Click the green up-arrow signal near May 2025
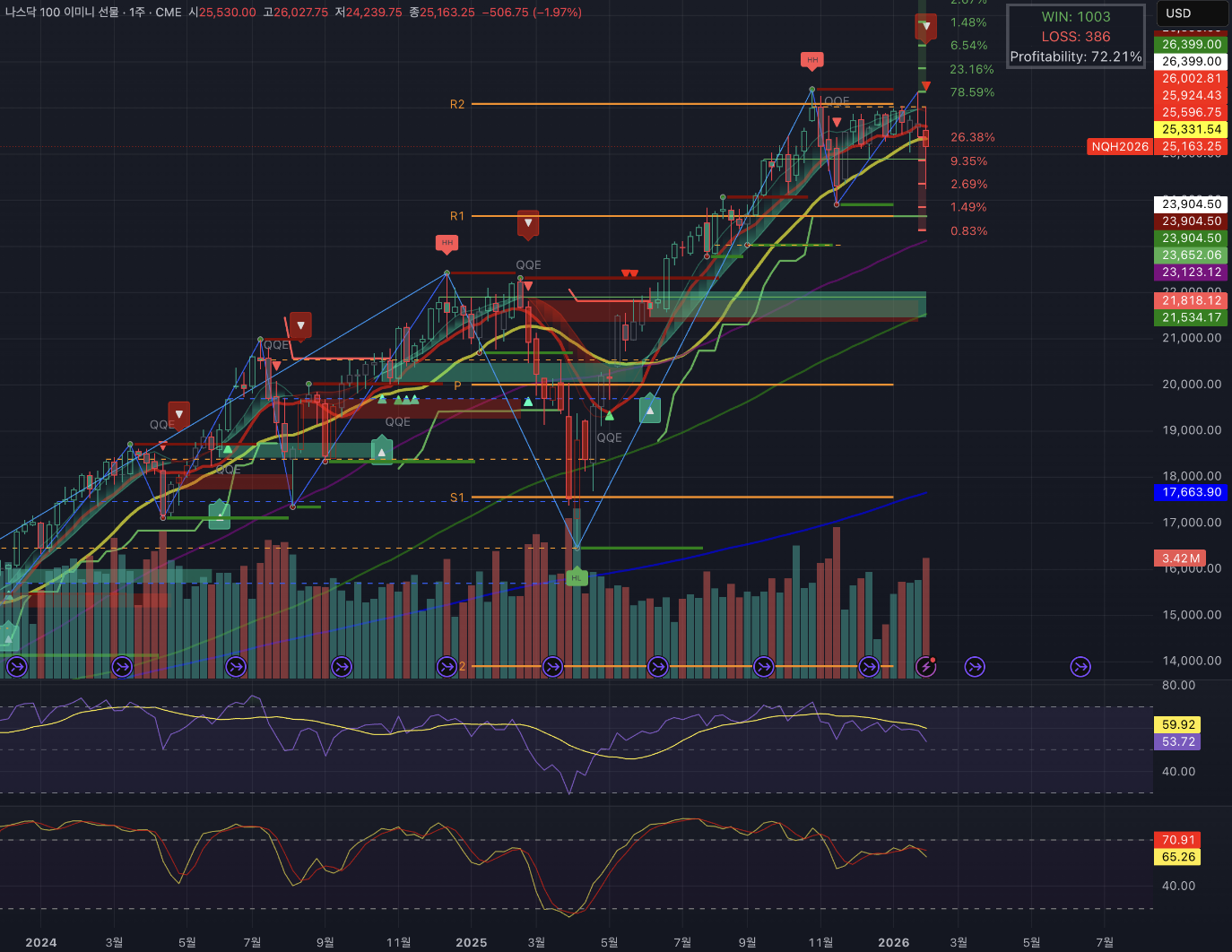Image resolution: width=1232 pixels, height=952 pixels. 649,411
